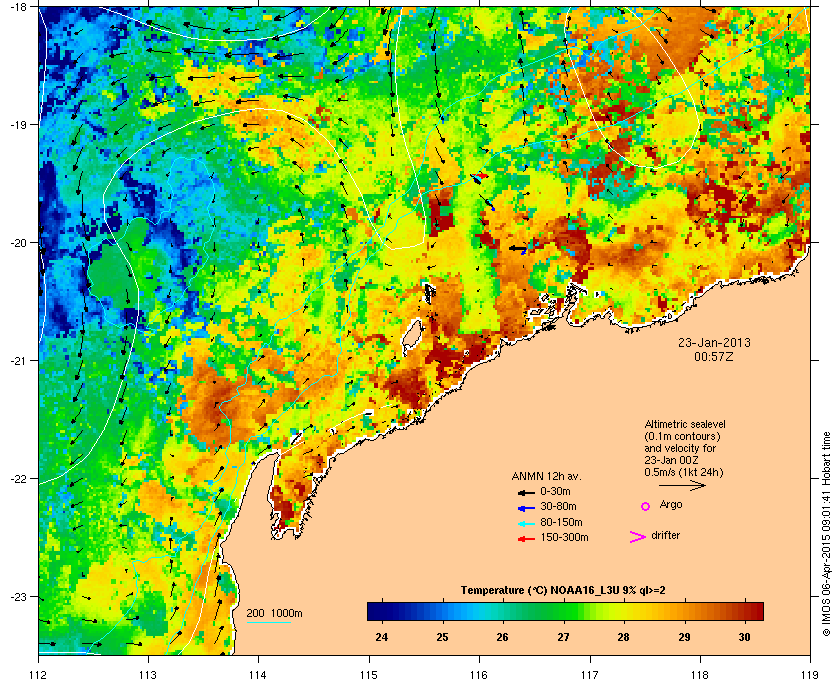Click the 23-Jan-2013 date text
The height and width of the screenshot is (680, 840).
tap(714, 342)
